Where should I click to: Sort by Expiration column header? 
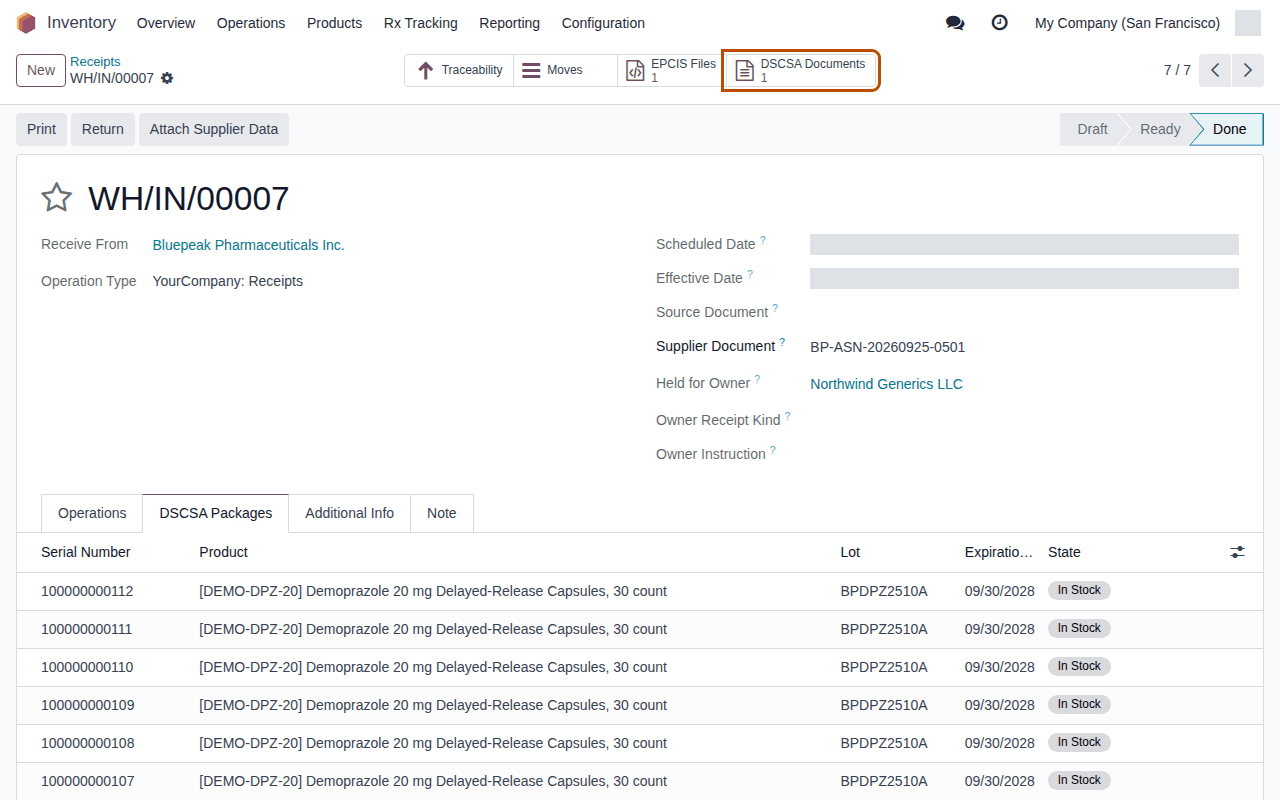click(999, 552)
